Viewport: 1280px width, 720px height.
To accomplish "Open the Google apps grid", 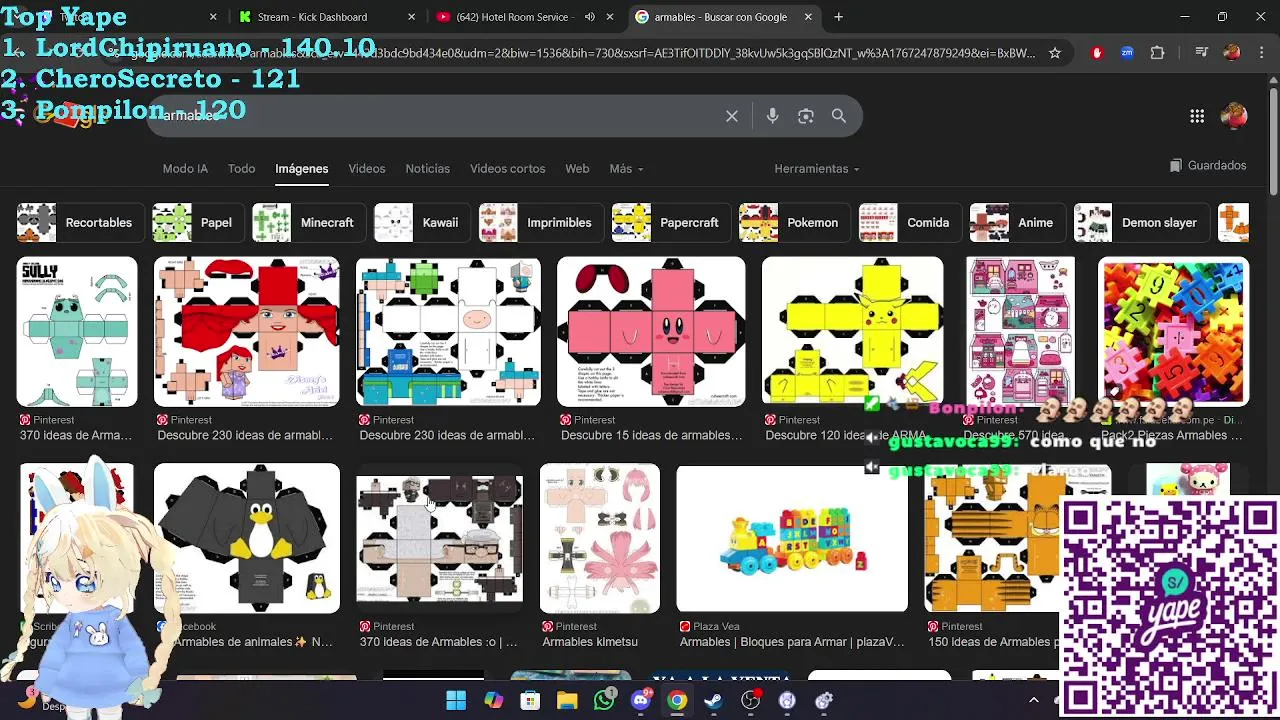I will tap(1197, 116).
